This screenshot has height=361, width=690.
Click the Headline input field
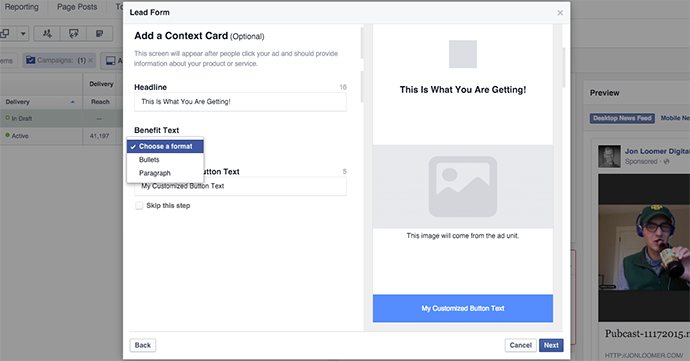pyautogui.click(x=240, y=102)
